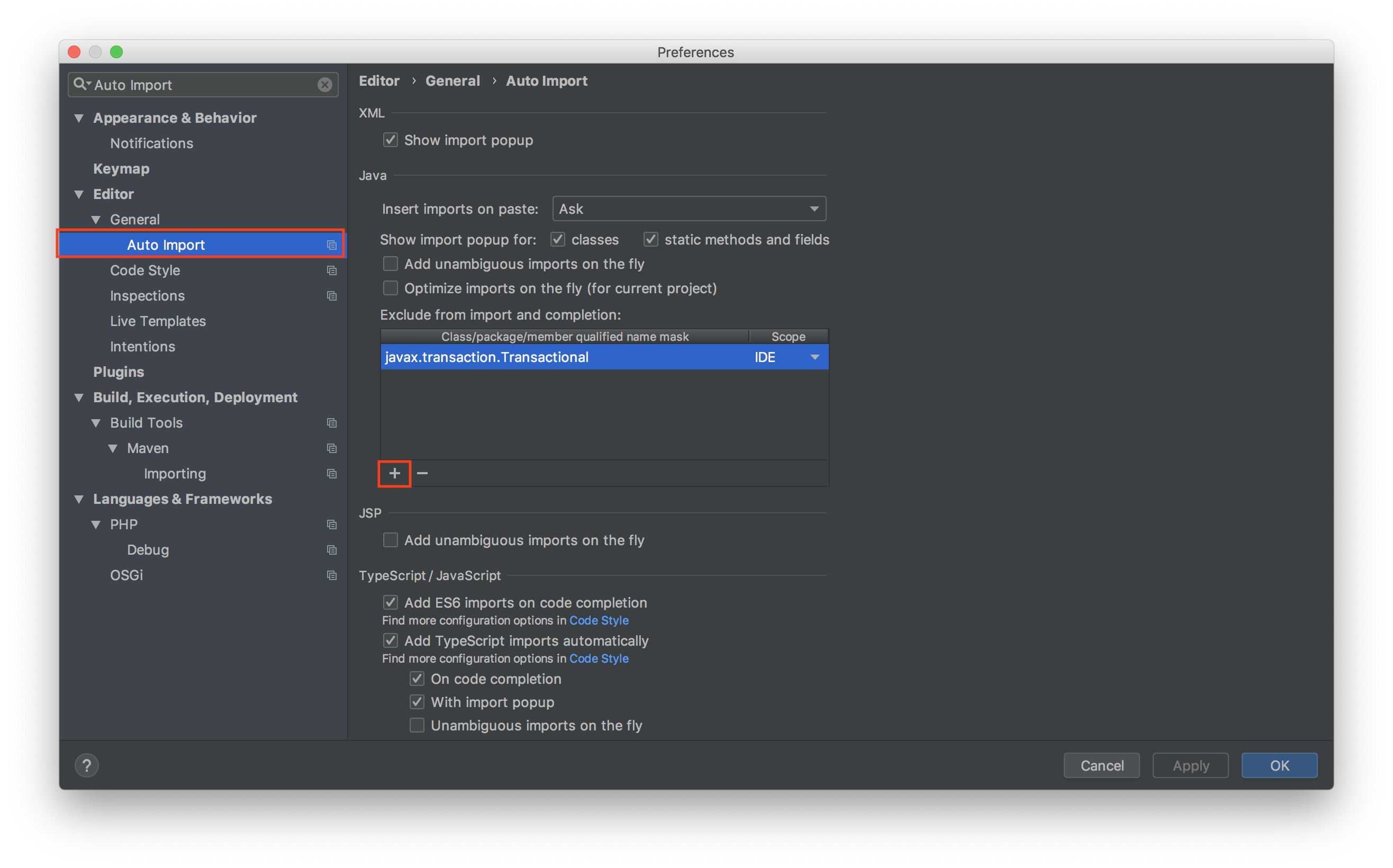Open the search options magnifier icon
The width and height of the screenshot is (1393, 868).
[x=81, y=84]
